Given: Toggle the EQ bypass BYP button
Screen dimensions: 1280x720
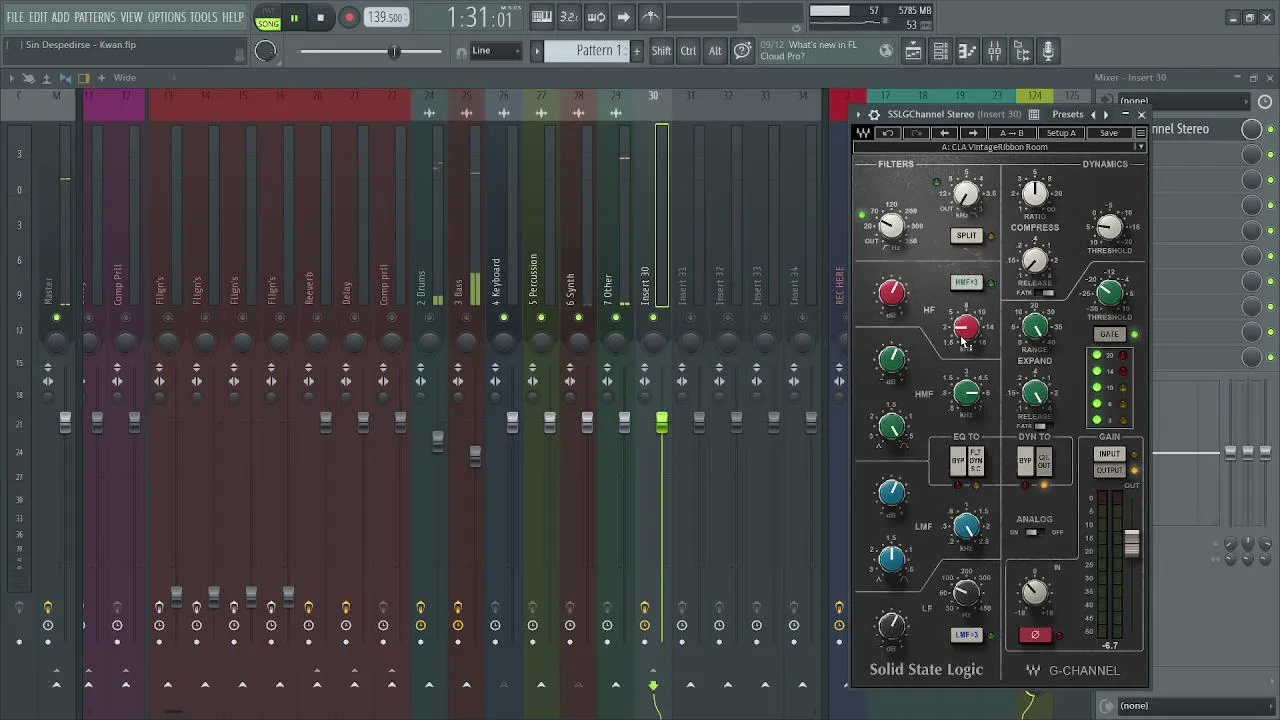Looking at the screenshot, I should tap(958, 461).
